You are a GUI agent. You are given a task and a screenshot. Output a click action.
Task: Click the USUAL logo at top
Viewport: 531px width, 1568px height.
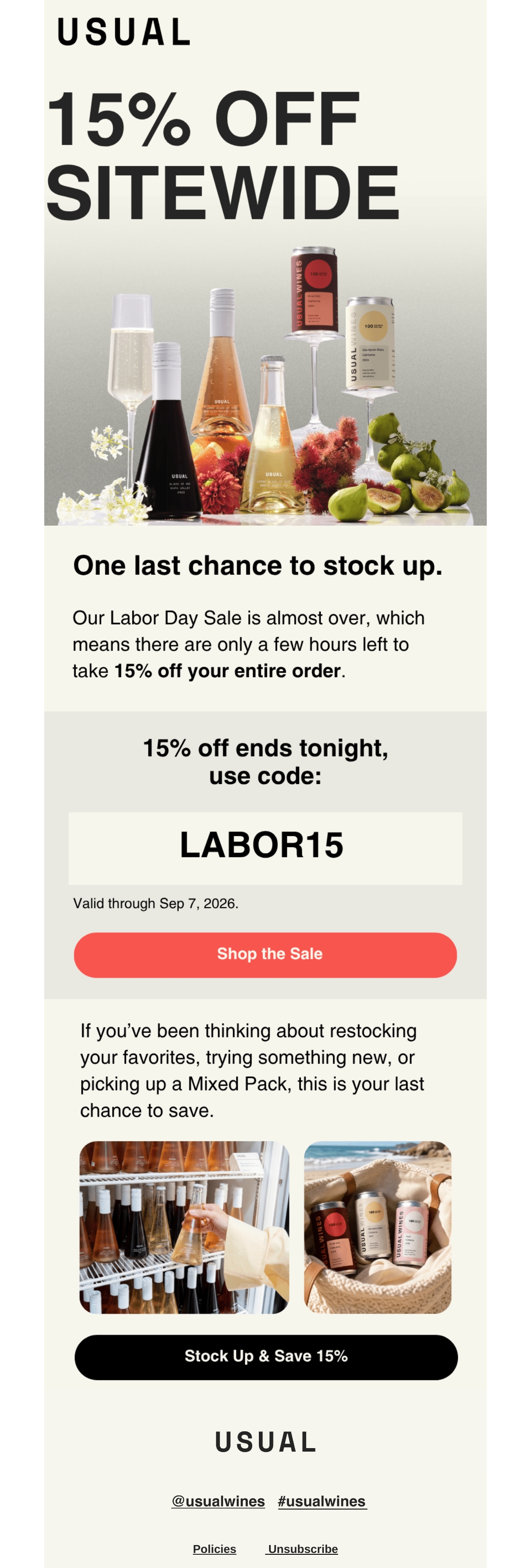coord(123,32)
